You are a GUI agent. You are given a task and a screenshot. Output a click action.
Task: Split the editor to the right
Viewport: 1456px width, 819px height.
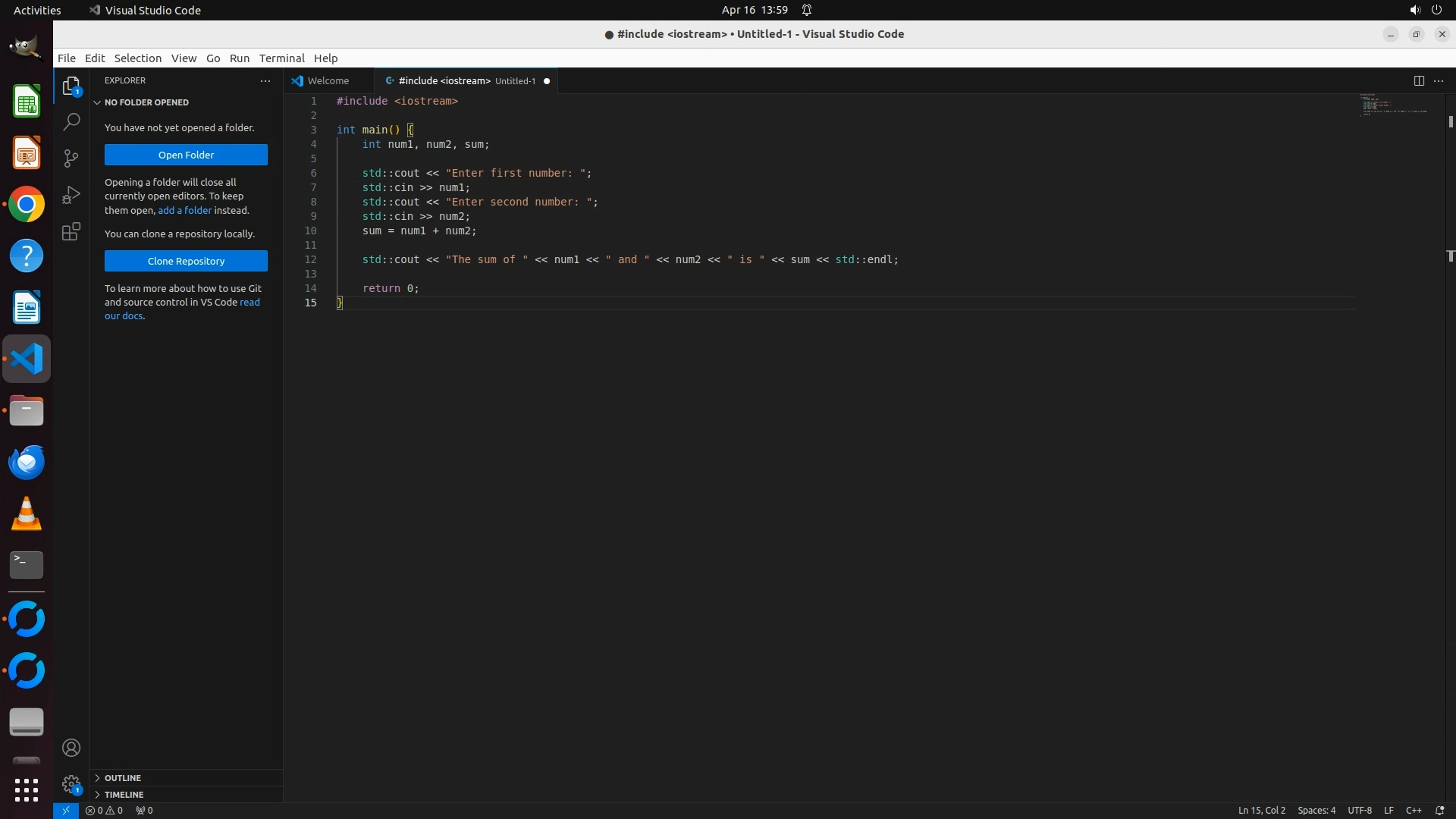click(x=1419, y=80)
